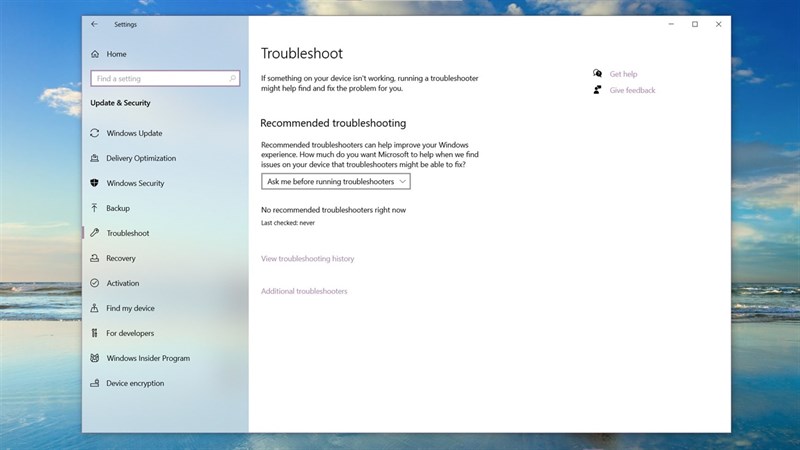The image size is (800, 450).
Task: Click the Find my device icon
Action: pyautogui.click(x=95, y=308)
